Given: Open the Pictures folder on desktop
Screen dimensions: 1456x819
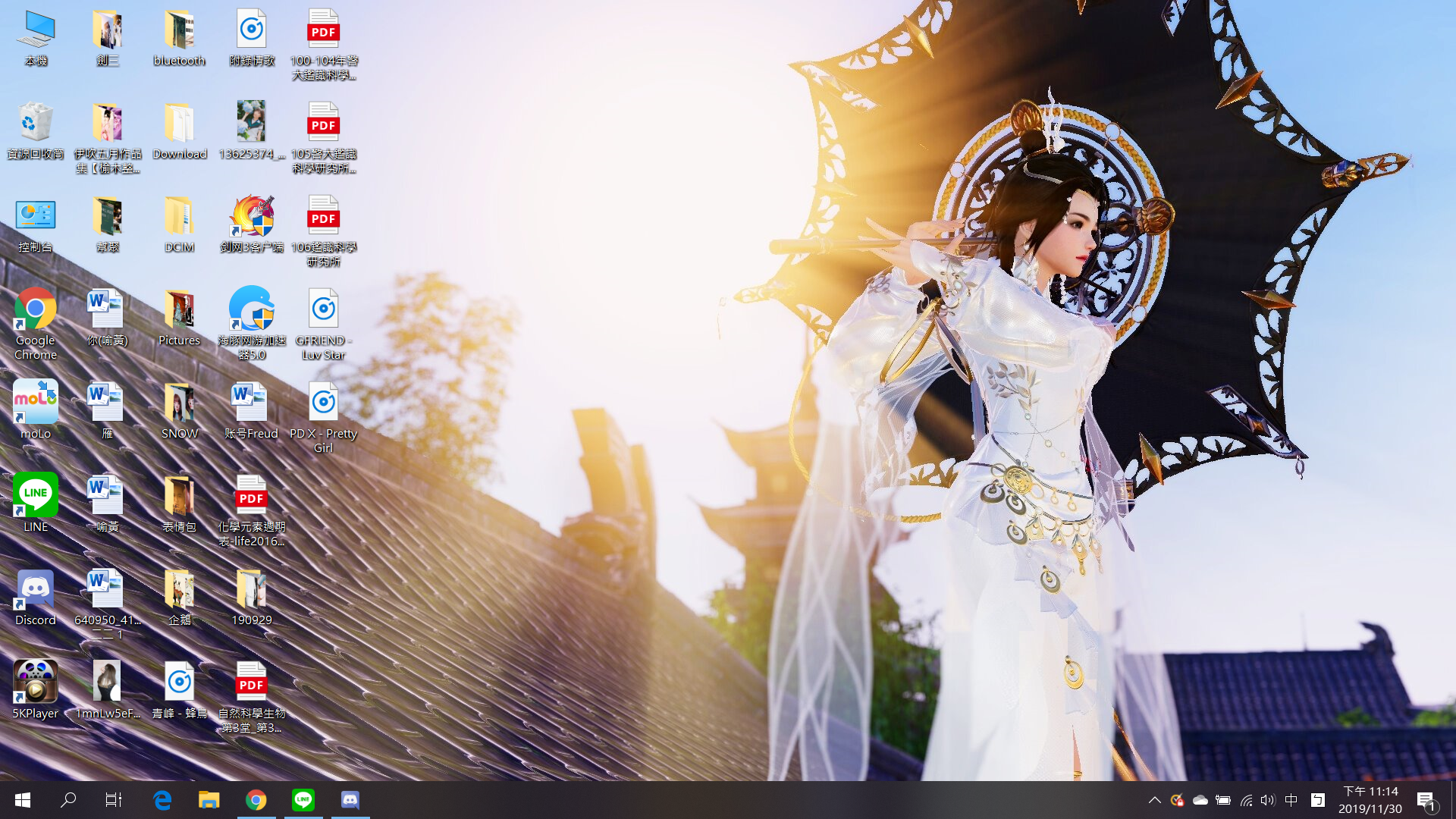Looking at the screenshot, I should 180,318.
